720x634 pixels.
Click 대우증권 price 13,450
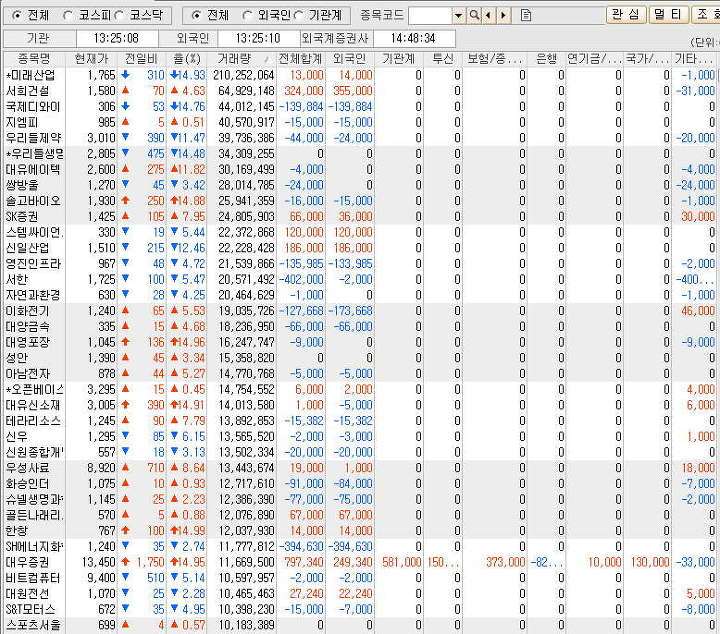coord(99,562)
